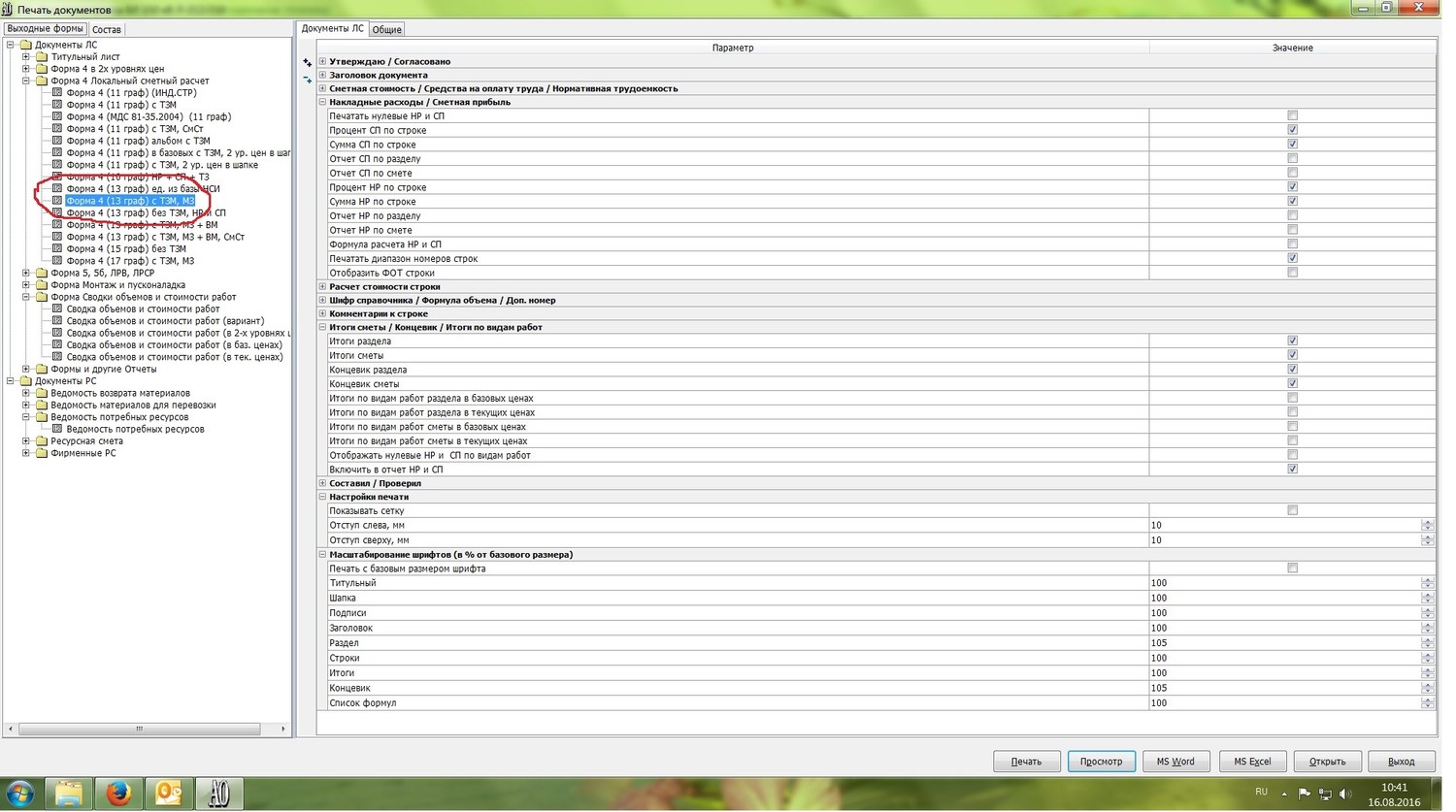Expand the Заголовок документа group

pos(322,76)
